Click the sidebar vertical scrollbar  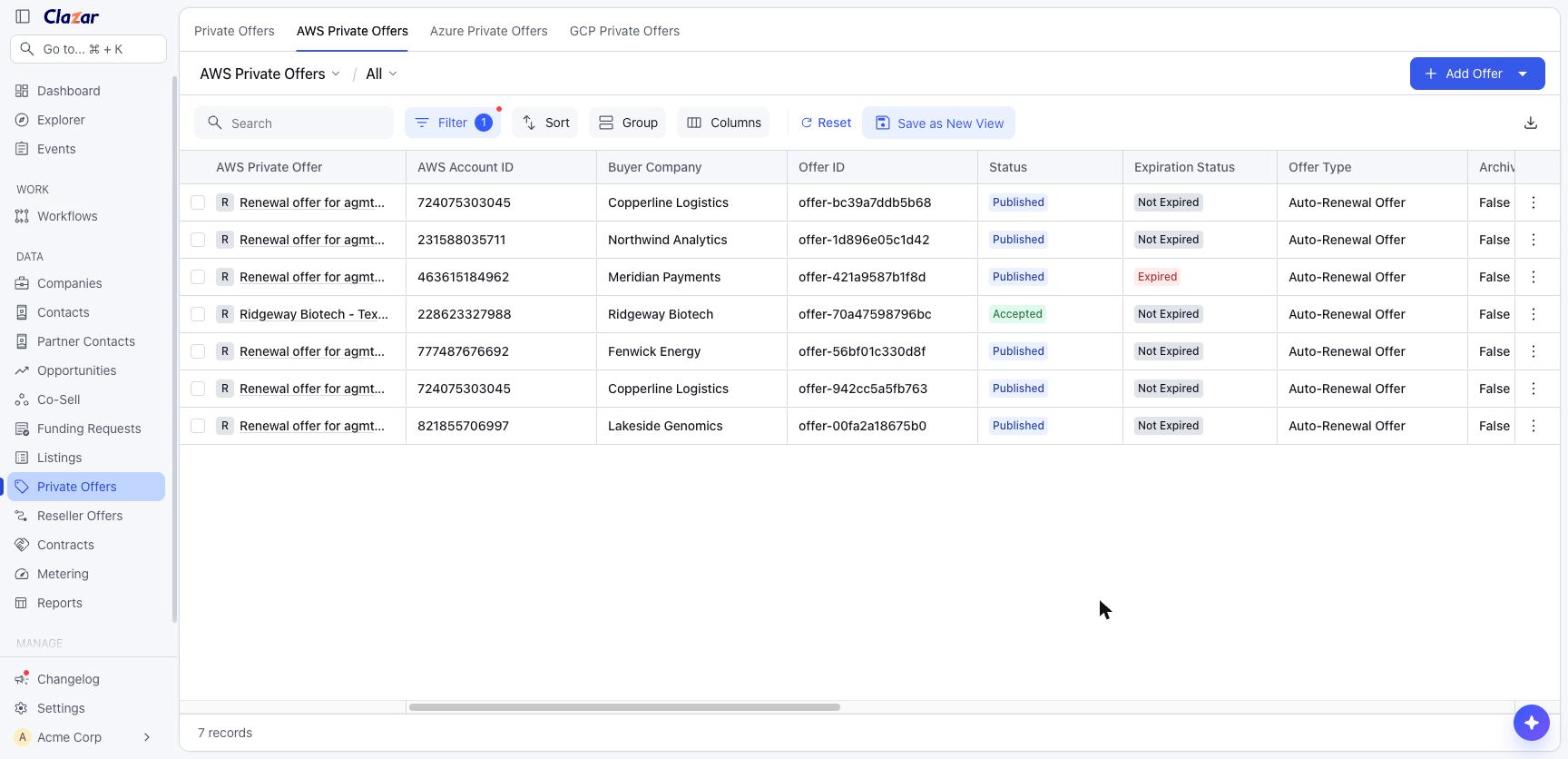175,350
